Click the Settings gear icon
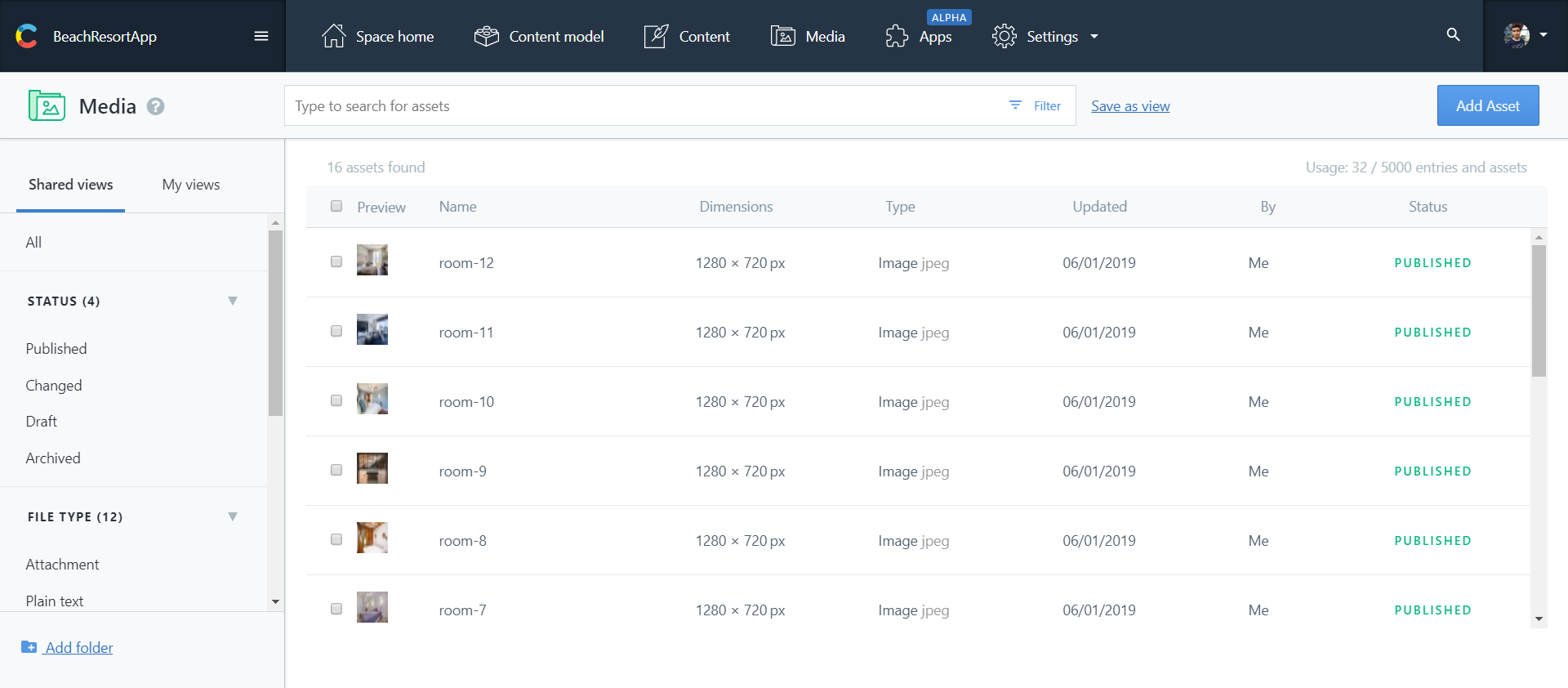The image size is (1568, 688). [x=1004, y=36]
